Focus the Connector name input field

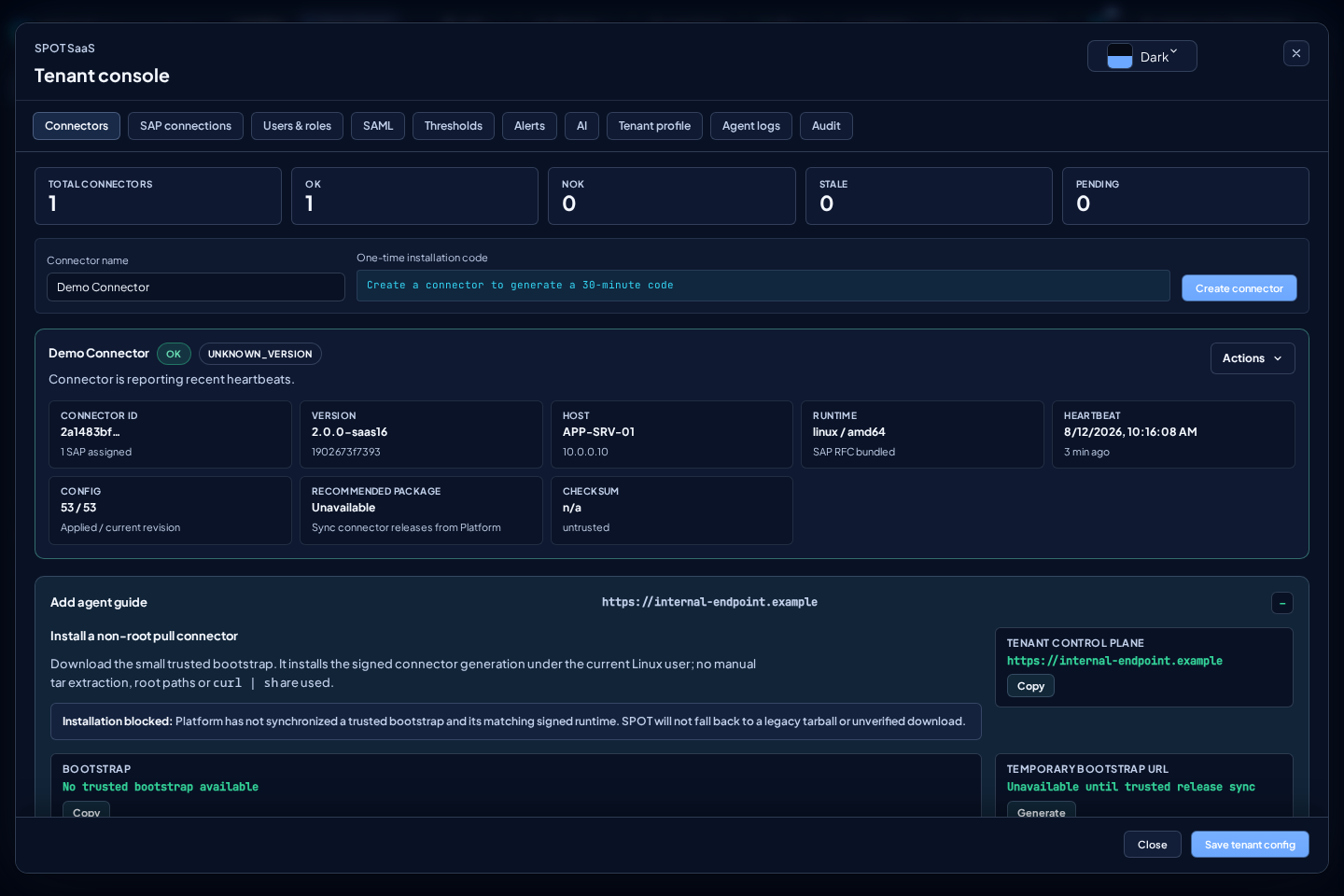coord(196,287)
